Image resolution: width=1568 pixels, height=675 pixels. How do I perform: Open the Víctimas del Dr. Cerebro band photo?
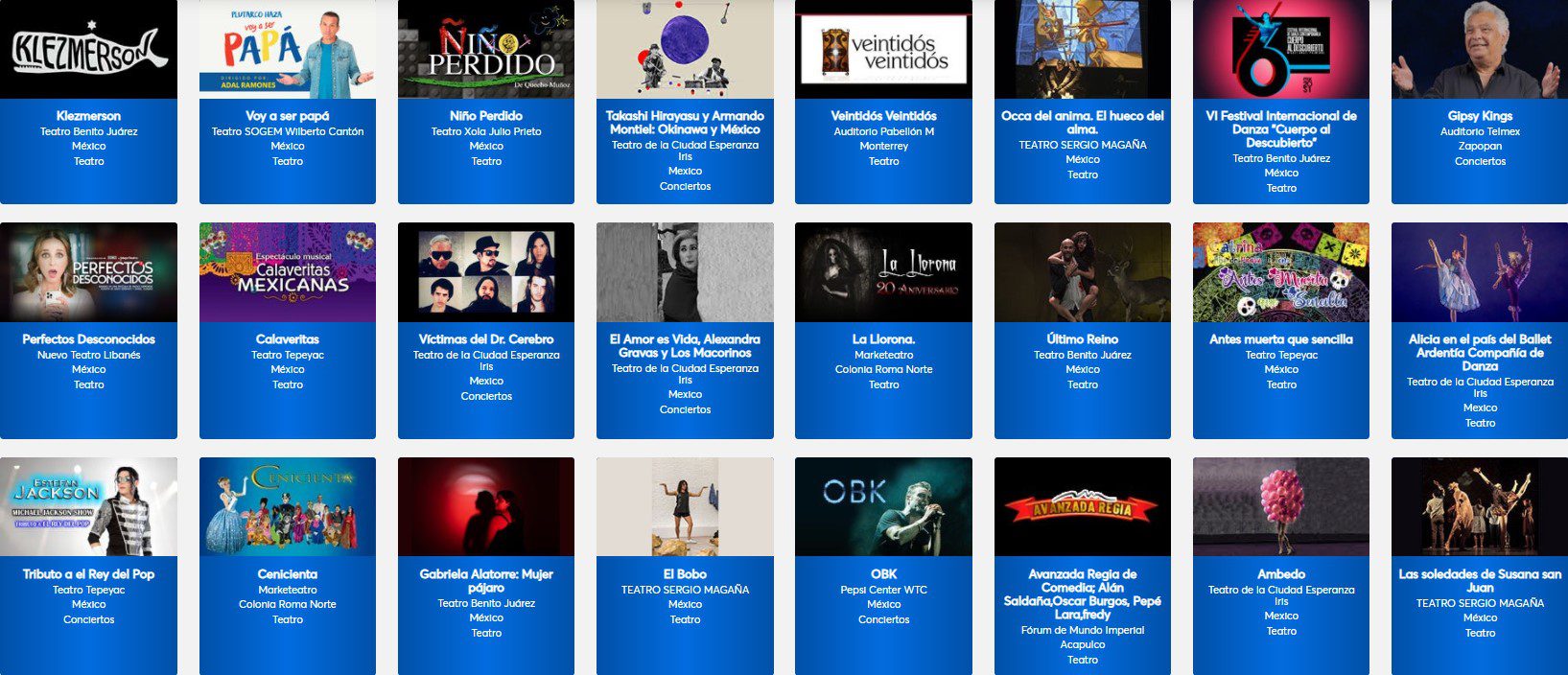click(486, 272)
